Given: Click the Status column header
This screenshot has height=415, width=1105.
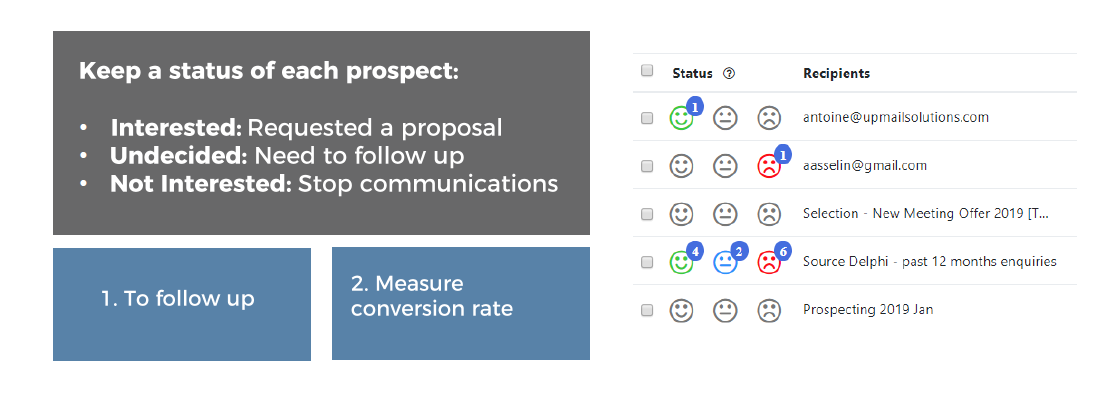Looking at the screenshot, I should pyautogui.click(x=692, y=73).
